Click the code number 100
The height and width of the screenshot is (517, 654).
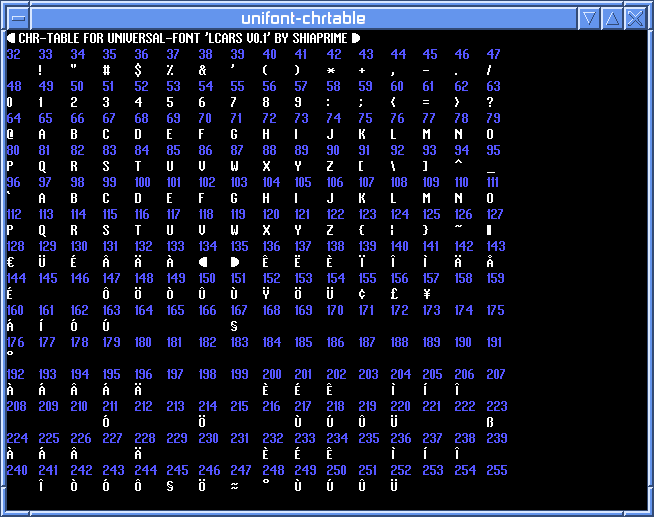(x=142, y=182)
